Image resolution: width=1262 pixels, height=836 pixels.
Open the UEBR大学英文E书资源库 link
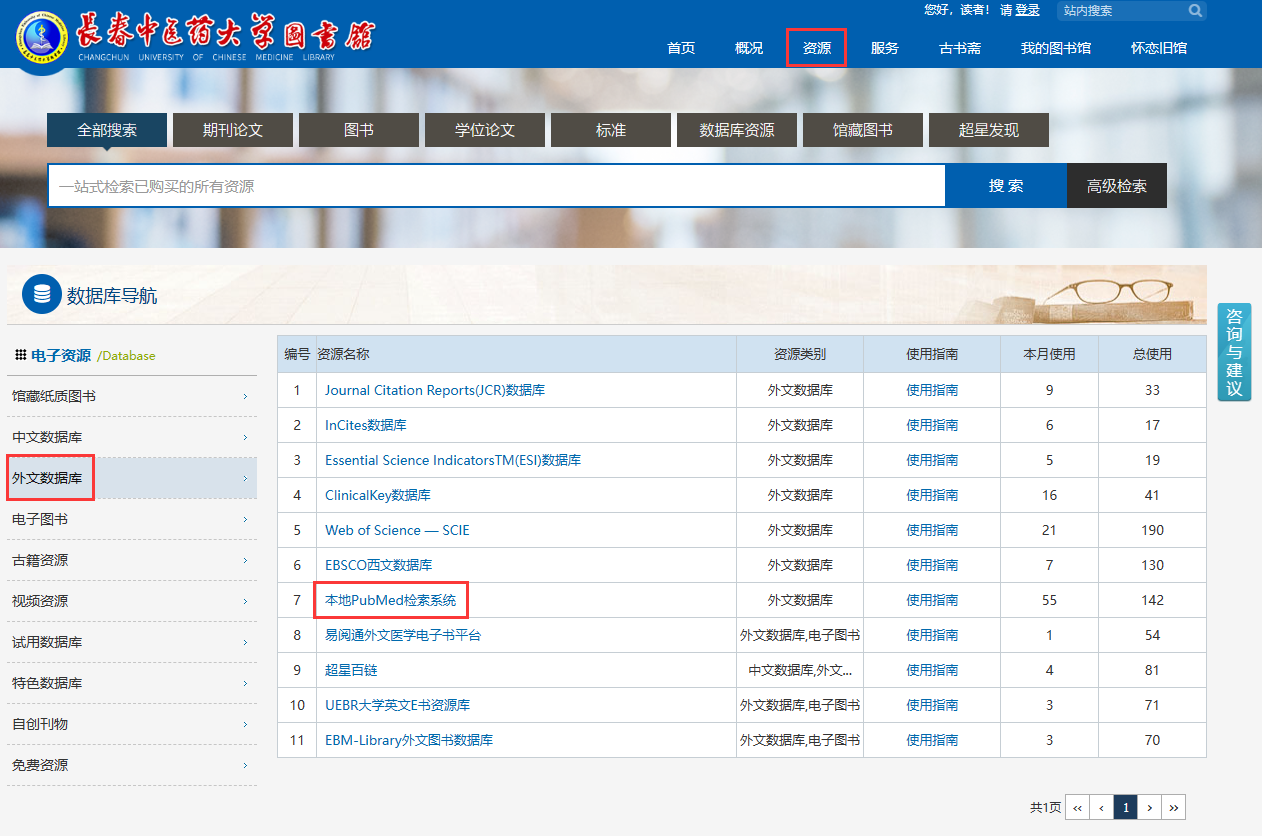click(397, 705)
